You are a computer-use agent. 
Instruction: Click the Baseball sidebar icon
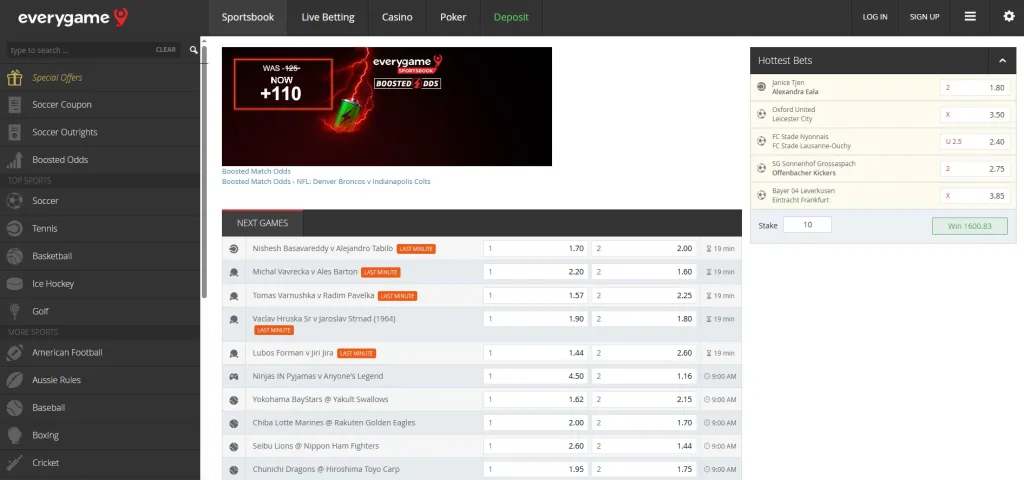tap(14, 408)
